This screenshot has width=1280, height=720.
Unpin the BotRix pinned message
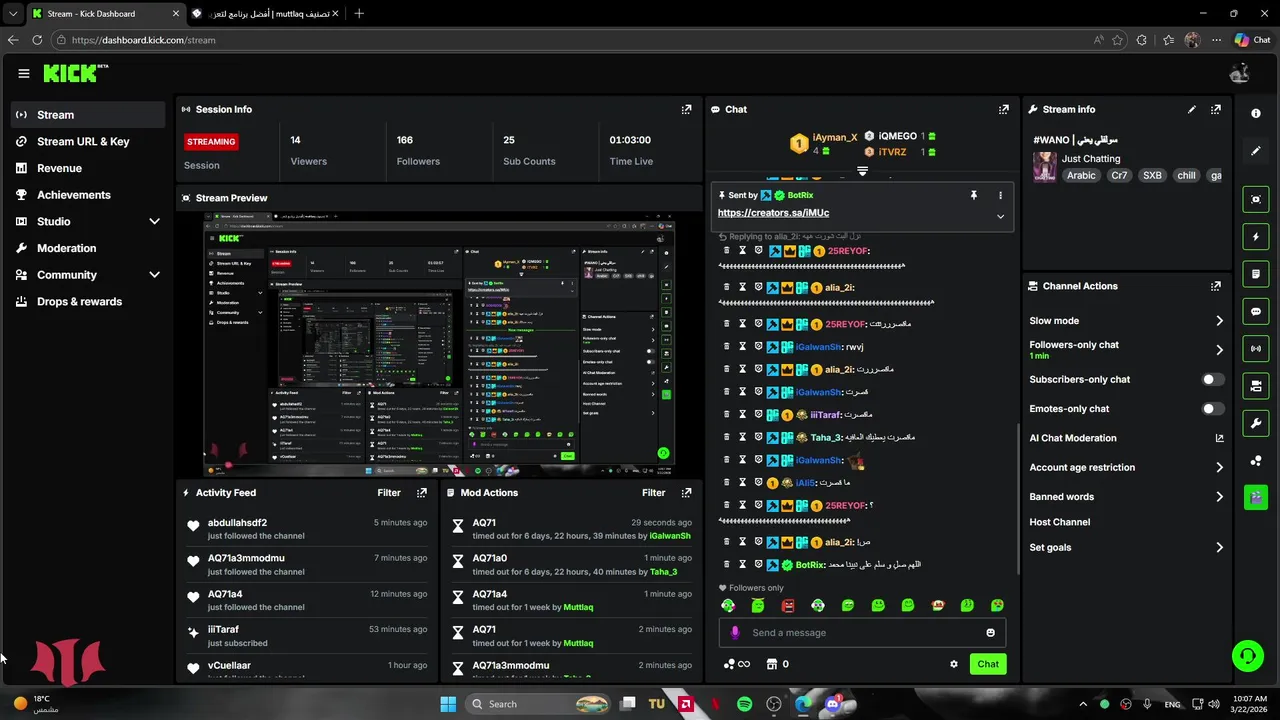(973, 195)
